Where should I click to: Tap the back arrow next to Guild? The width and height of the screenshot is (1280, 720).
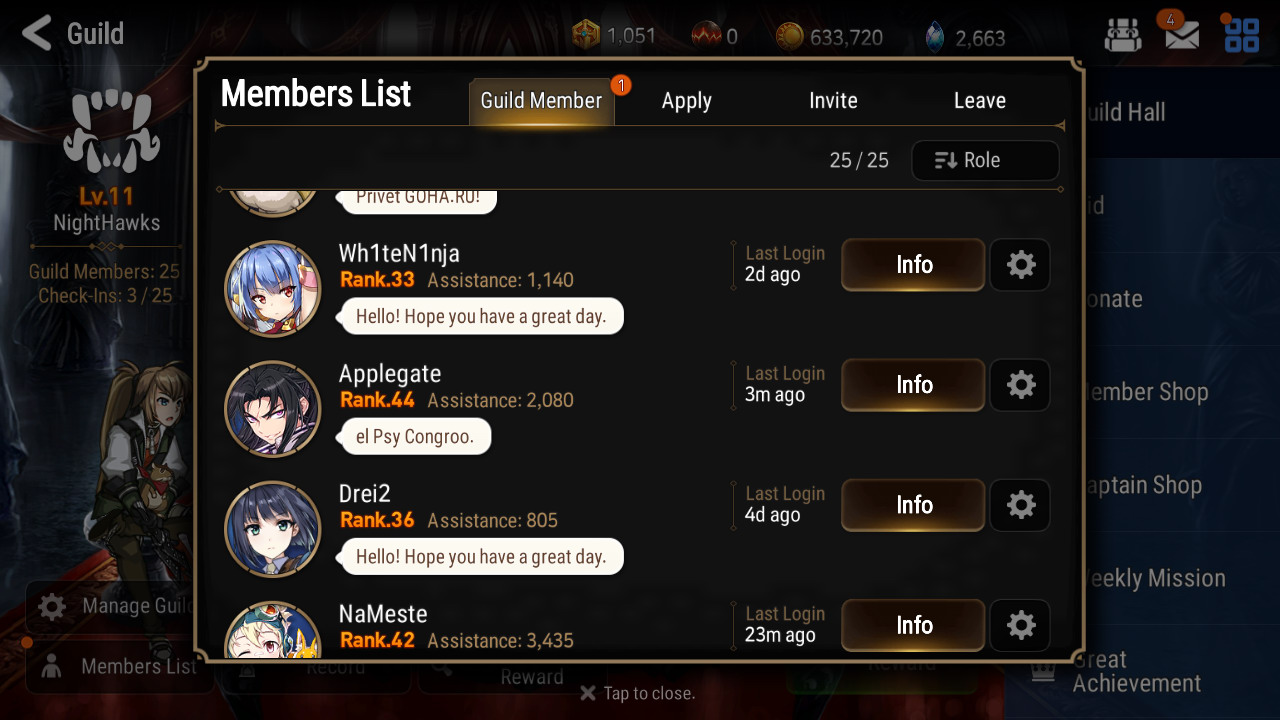[37, 33]
